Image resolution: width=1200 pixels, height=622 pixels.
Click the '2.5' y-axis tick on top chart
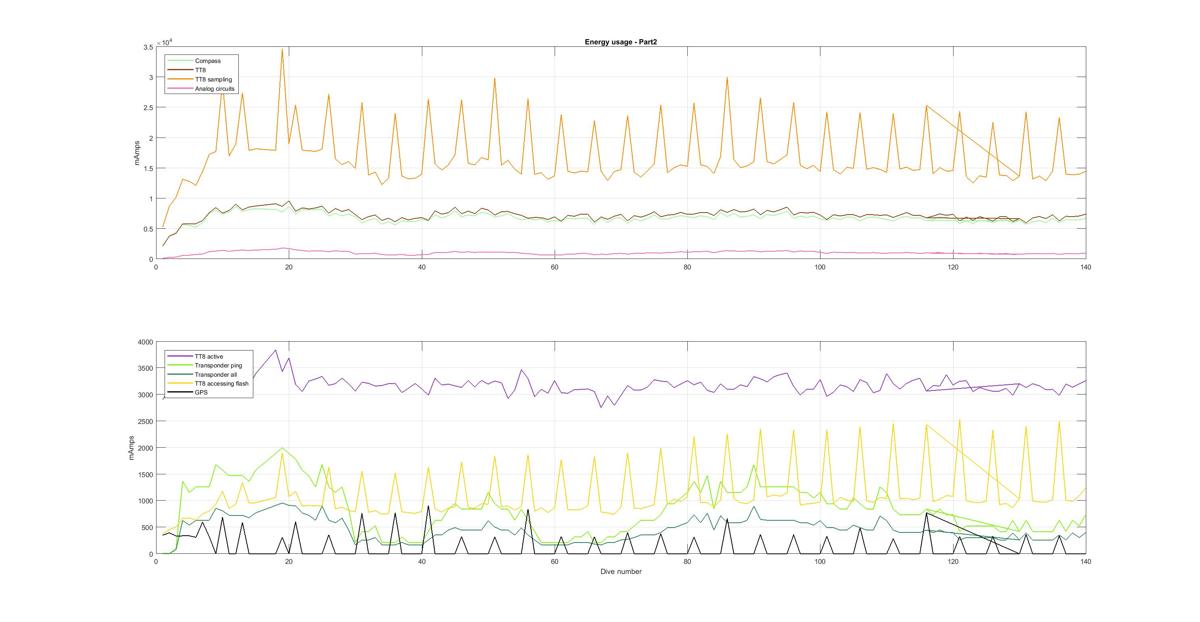pos(147,108)
